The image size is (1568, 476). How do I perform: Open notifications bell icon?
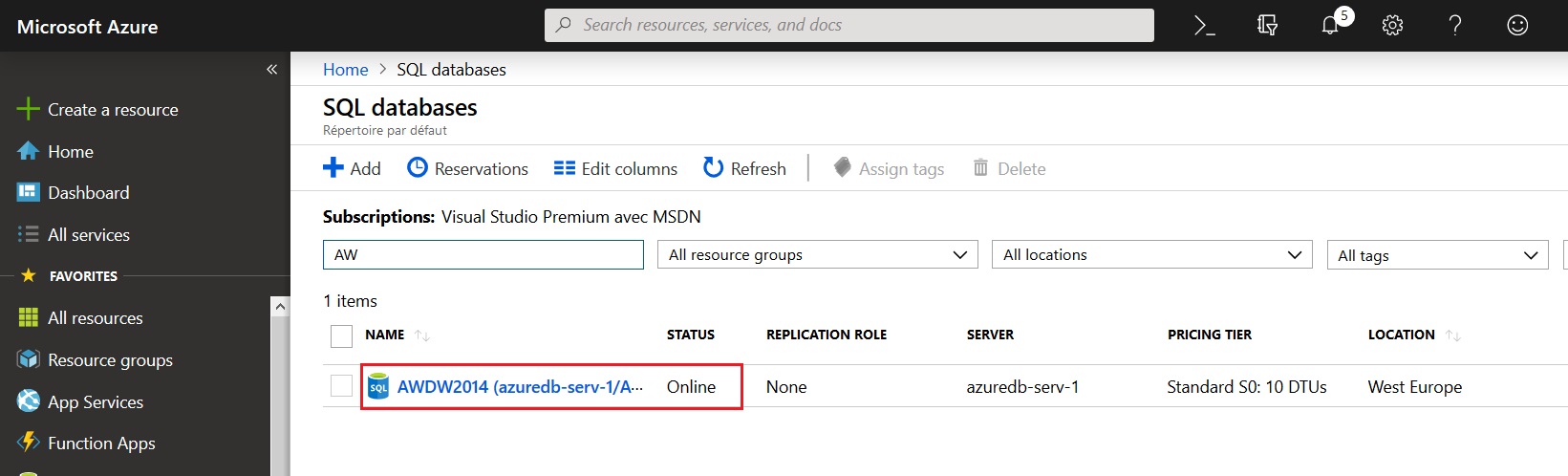click(x=1330, y=26)
